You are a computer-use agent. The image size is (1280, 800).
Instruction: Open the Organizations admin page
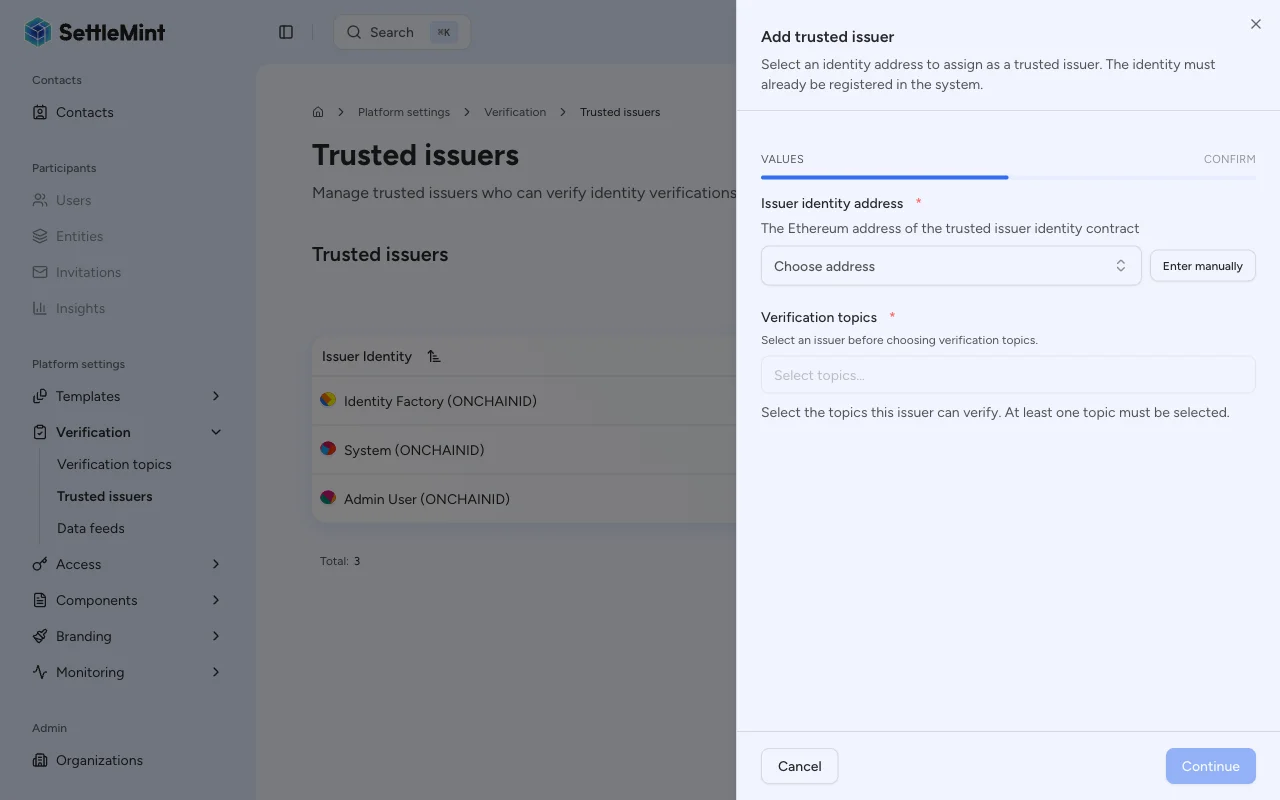tap(99, 760)
